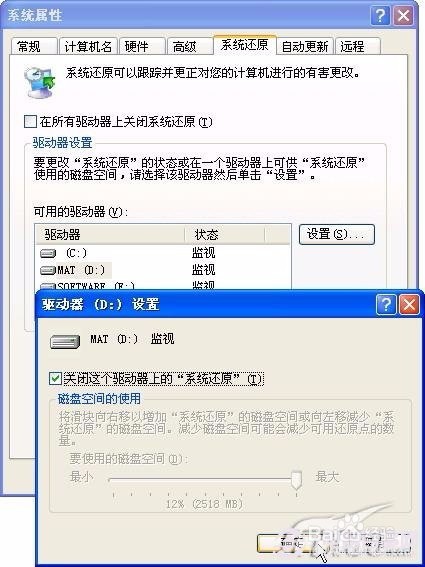Viewport: 425px width, 567px height.
Task: Switch to the 常规 tab
Action: pos(34,46)
